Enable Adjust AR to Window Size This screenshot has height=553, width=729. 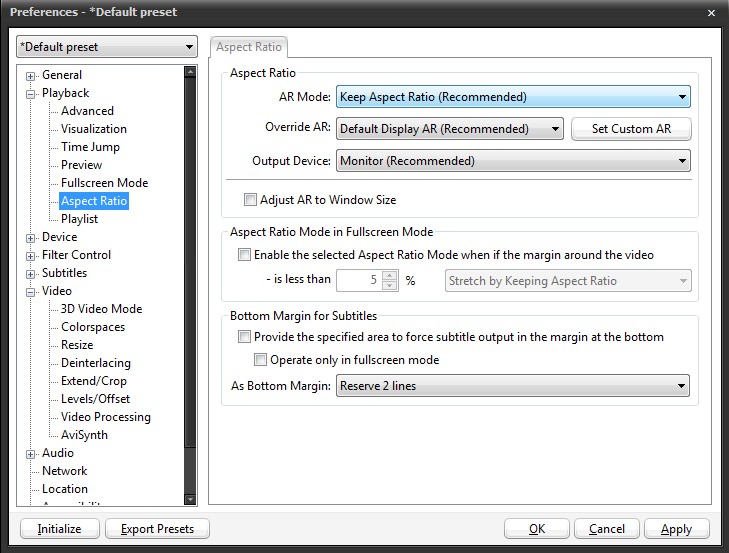coord(250,200)
